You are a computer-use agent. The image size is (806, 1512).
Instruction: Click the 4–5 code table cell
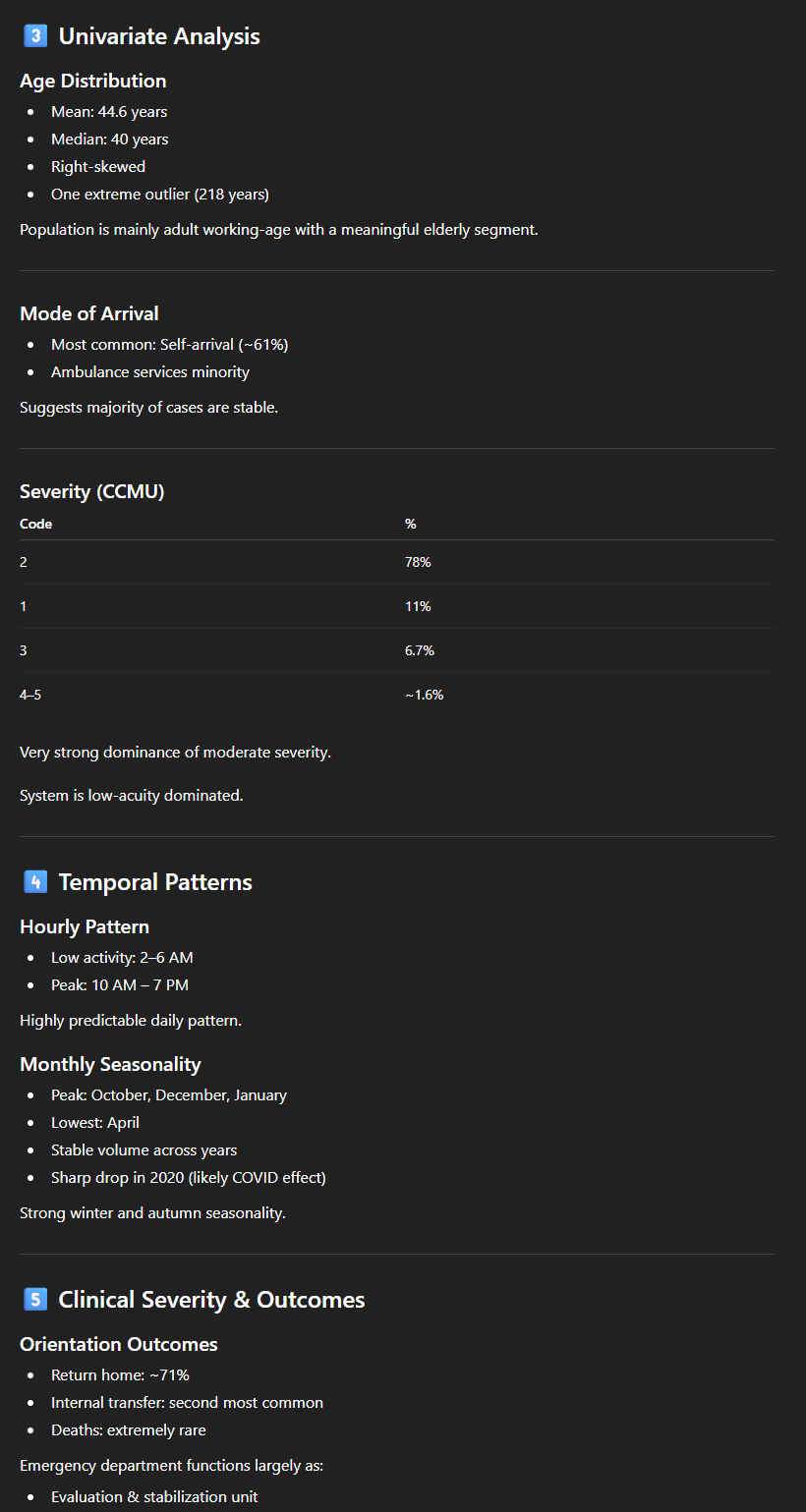pos(30,695)
